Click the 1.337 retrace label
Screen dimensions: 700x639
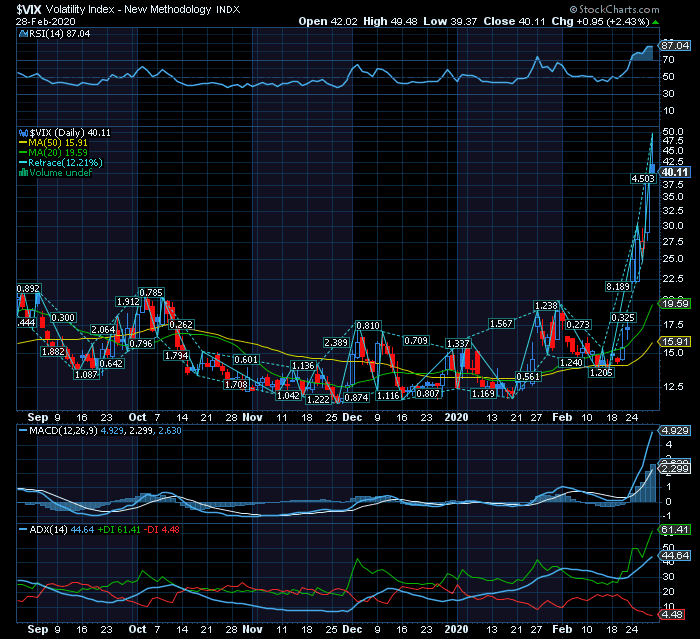coord(458,343)
